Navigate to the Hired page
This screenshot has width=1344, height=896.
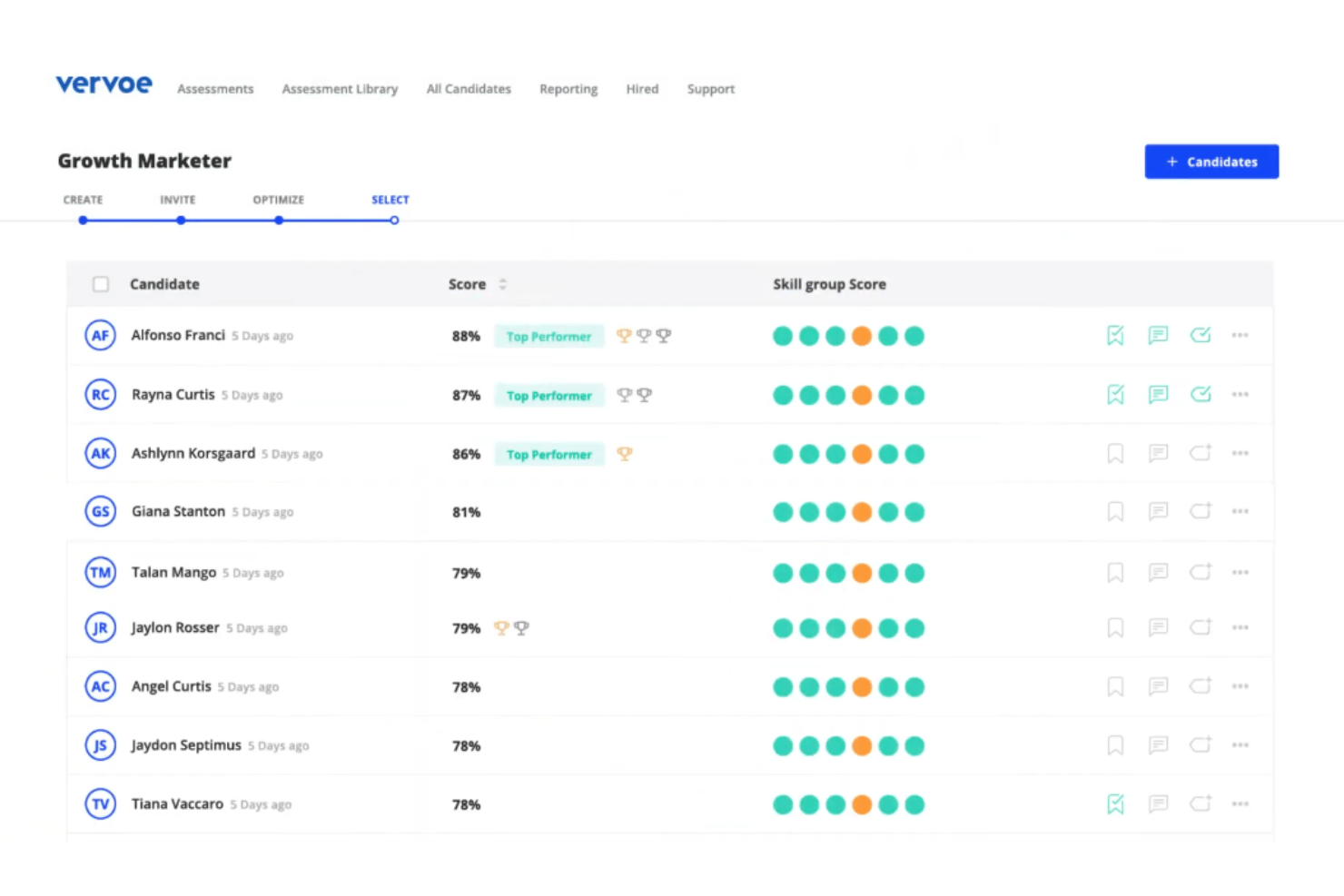tap(642, 89)
